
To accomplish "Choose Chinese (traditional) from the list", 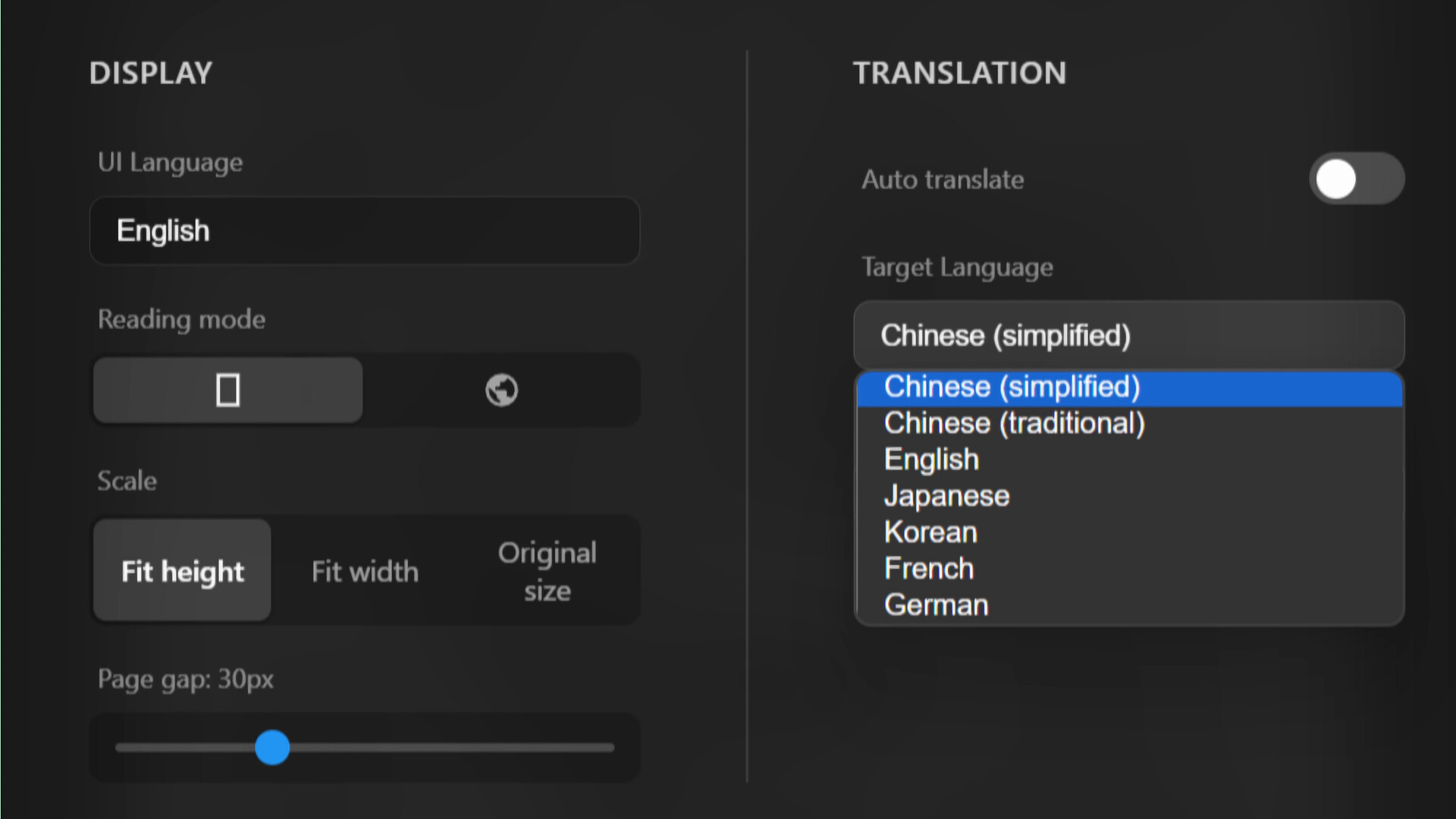I will pos(1015,423).
